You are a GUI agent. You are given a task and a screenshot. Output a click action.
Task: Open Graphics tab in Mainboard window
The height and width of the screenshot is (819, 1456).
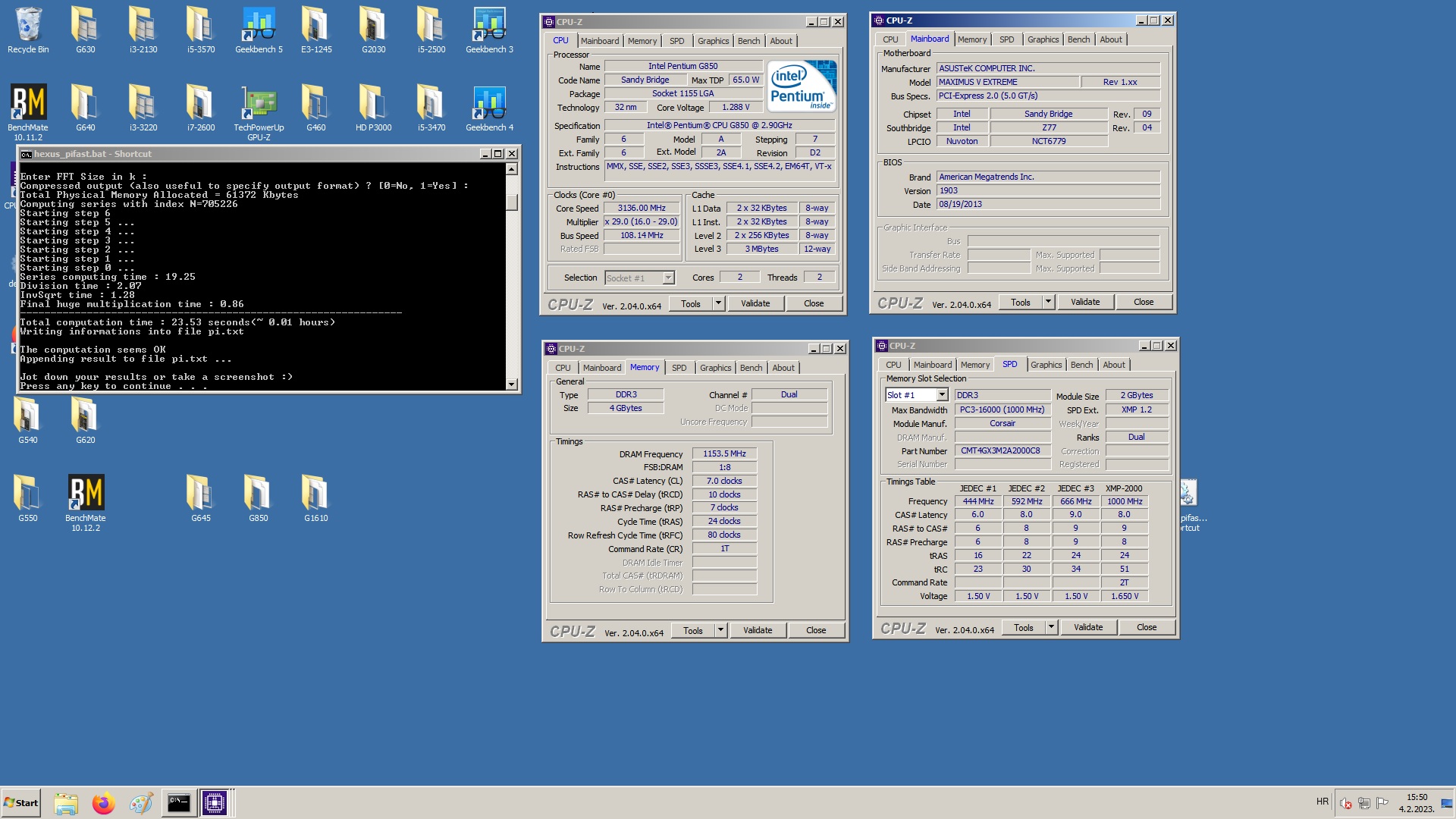pos(1043,39)
